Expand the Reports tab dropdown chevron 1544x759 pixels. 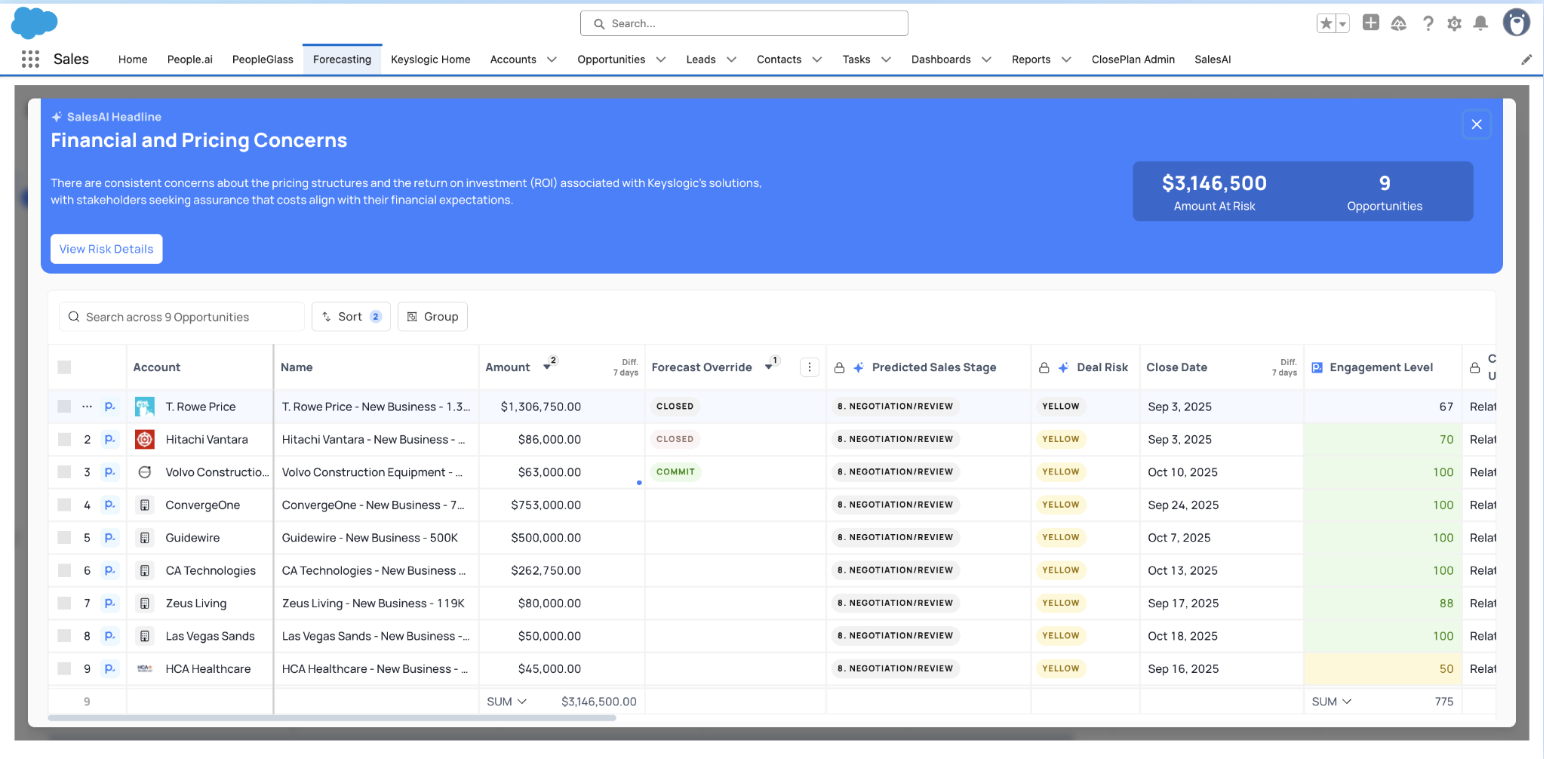point(1066,60)
